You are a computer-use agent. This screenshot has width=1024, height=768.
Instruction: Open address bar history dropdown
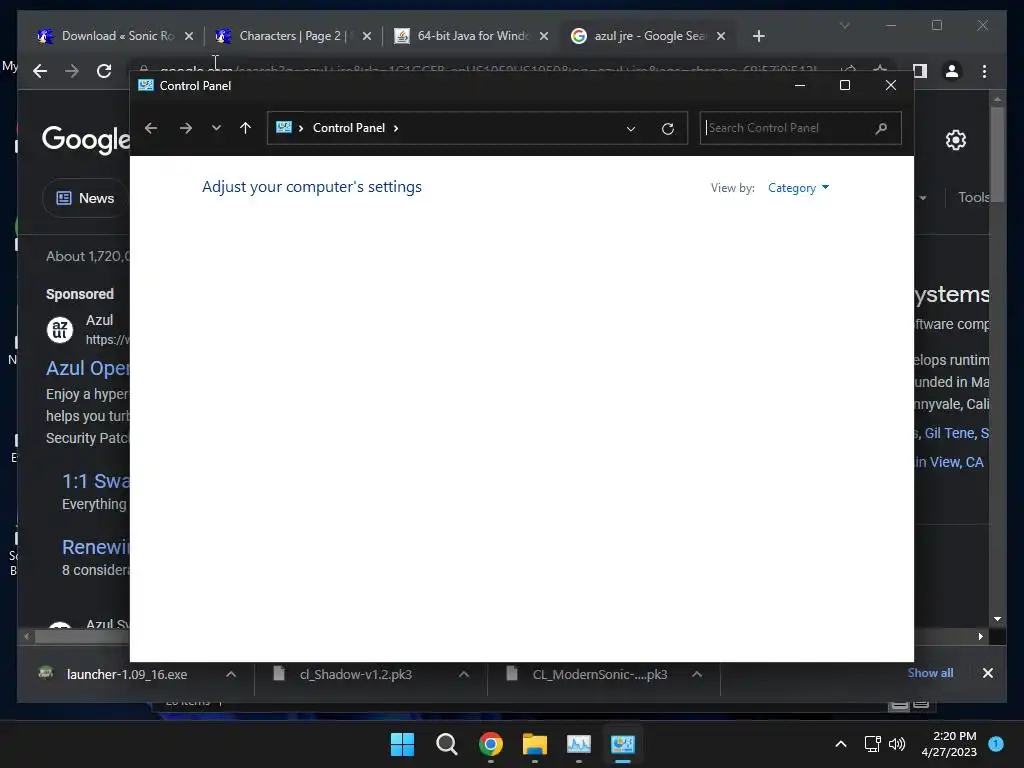[x=631, y=129]
